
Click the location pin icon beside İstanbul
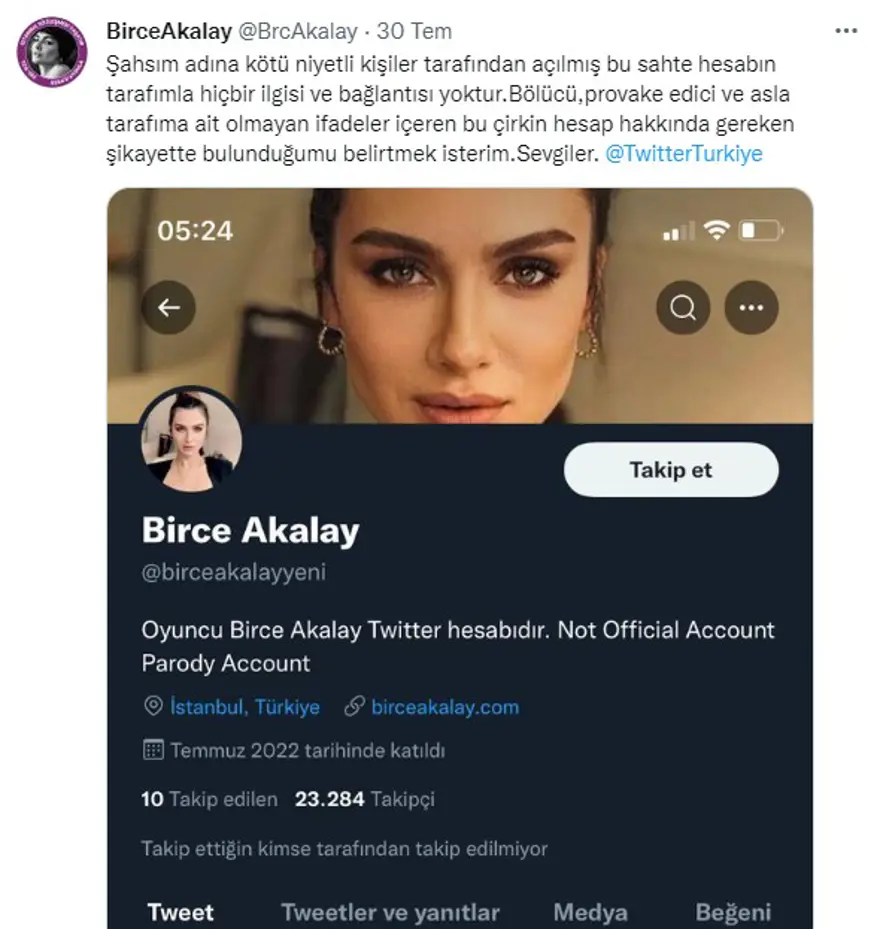click(153, 707)
